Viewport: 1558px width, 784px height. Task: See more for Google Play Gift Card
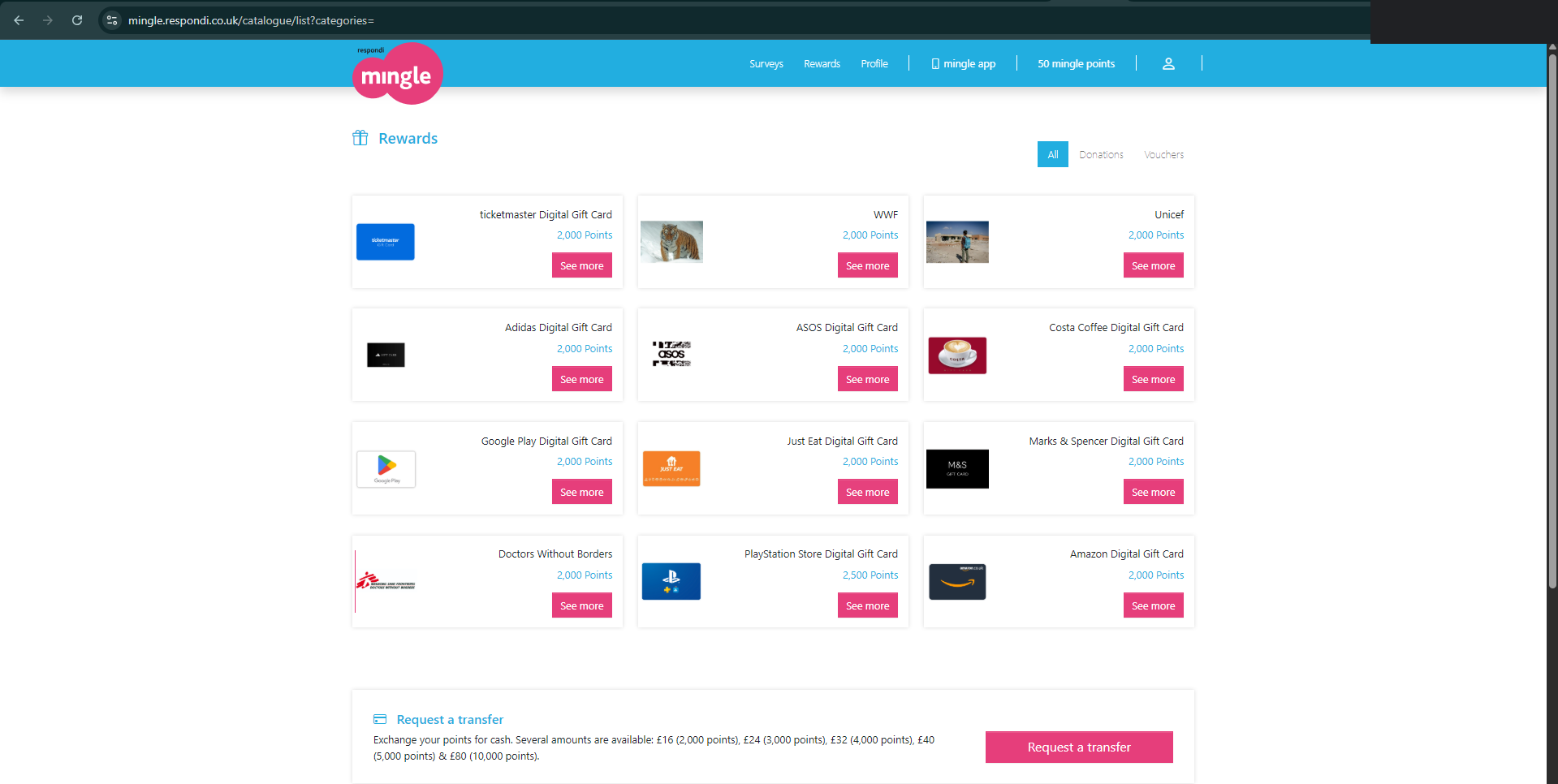[x=582, y=492]
